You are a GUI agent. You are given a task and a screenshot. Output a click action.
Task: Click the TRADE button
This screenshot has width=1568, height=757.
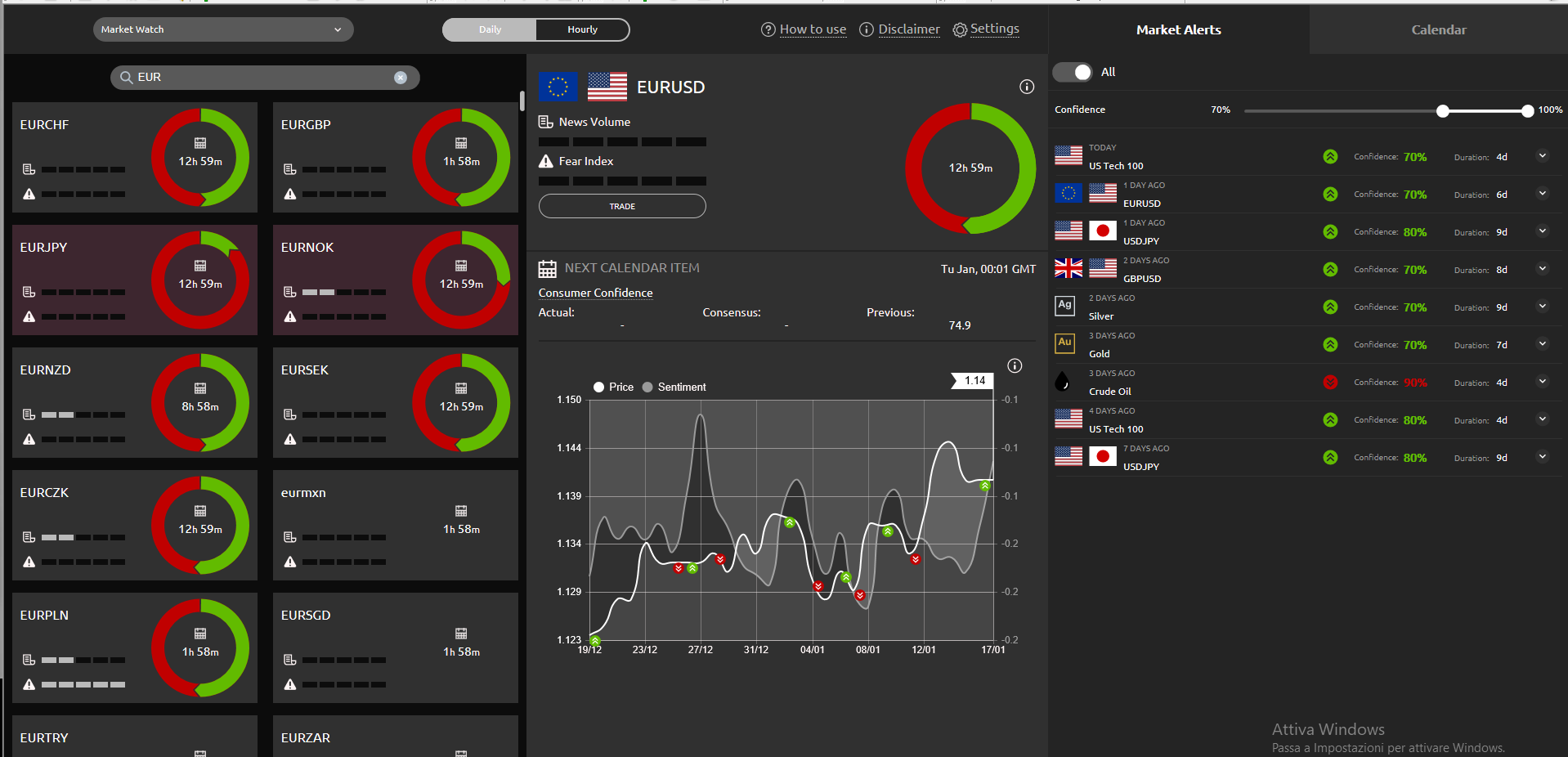[622, 206]
